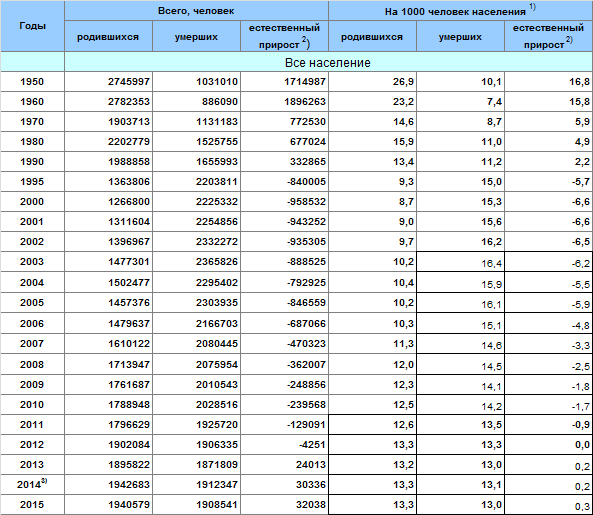Select the -958532 natural increase cell
Image resolution: width=593 pixels, height=515 pixels.
[x=284, y=202]
